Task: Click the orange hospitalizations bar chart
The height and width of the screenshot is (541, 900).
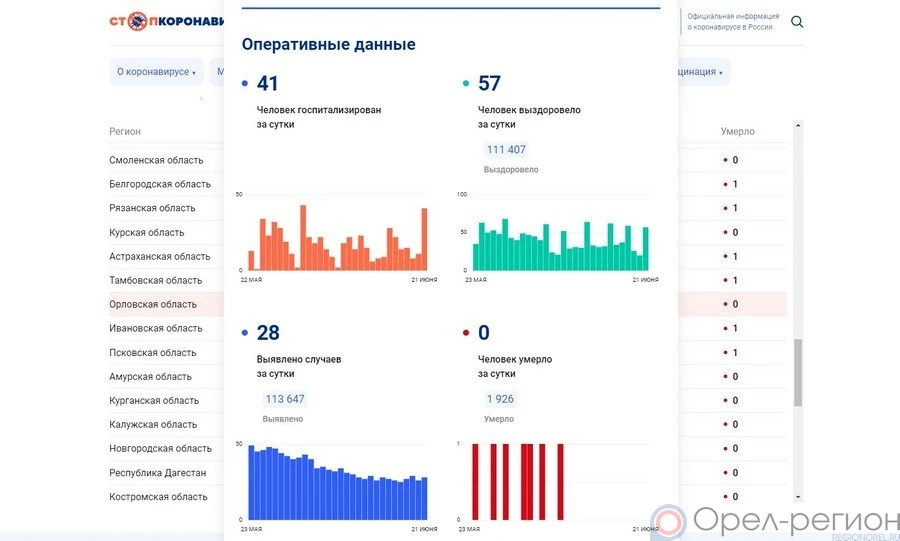Action: (337, 237)
